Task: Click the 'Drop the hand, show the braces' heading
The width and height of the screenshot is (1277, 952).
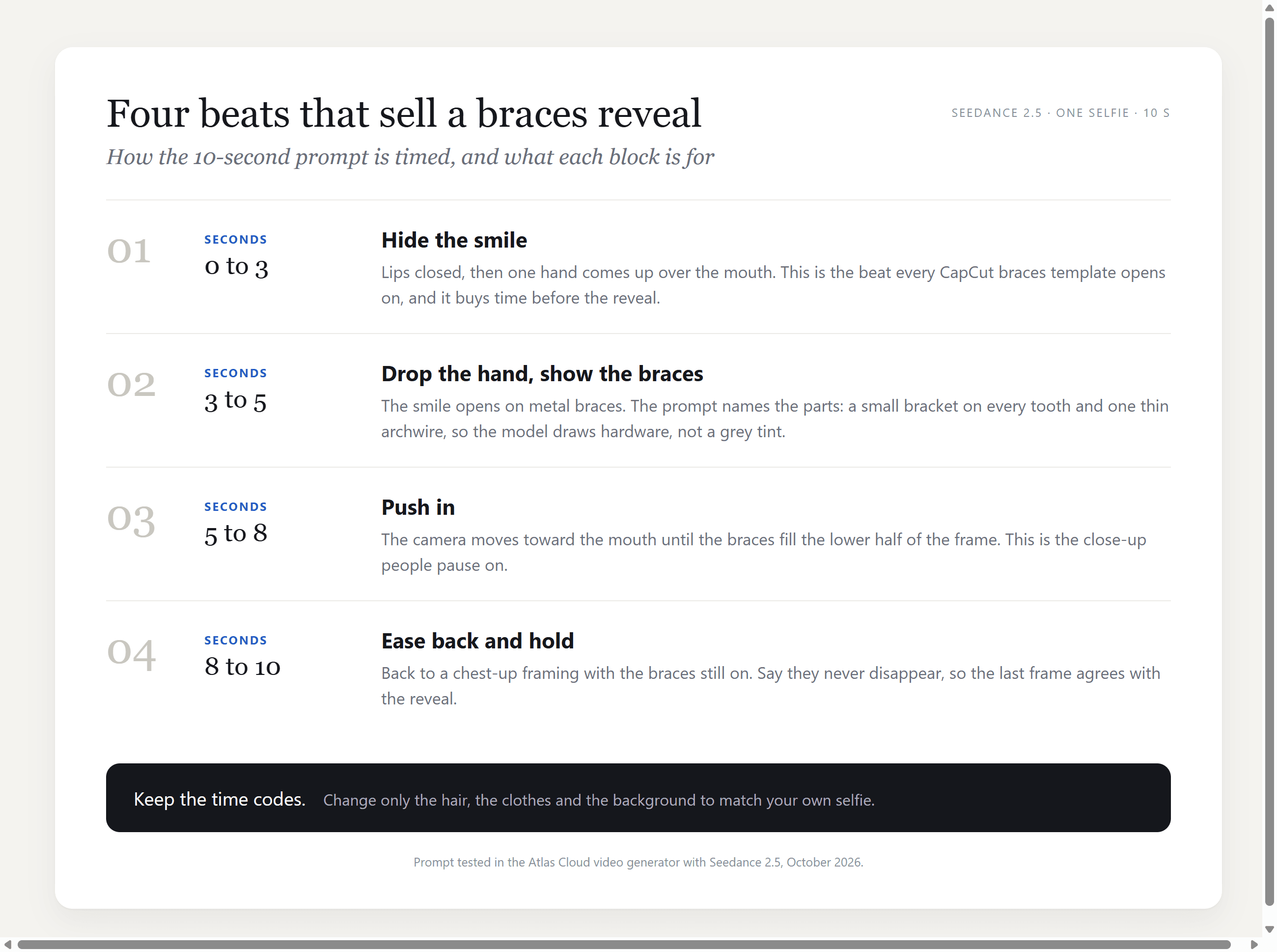Action: [x=542, y=374]
